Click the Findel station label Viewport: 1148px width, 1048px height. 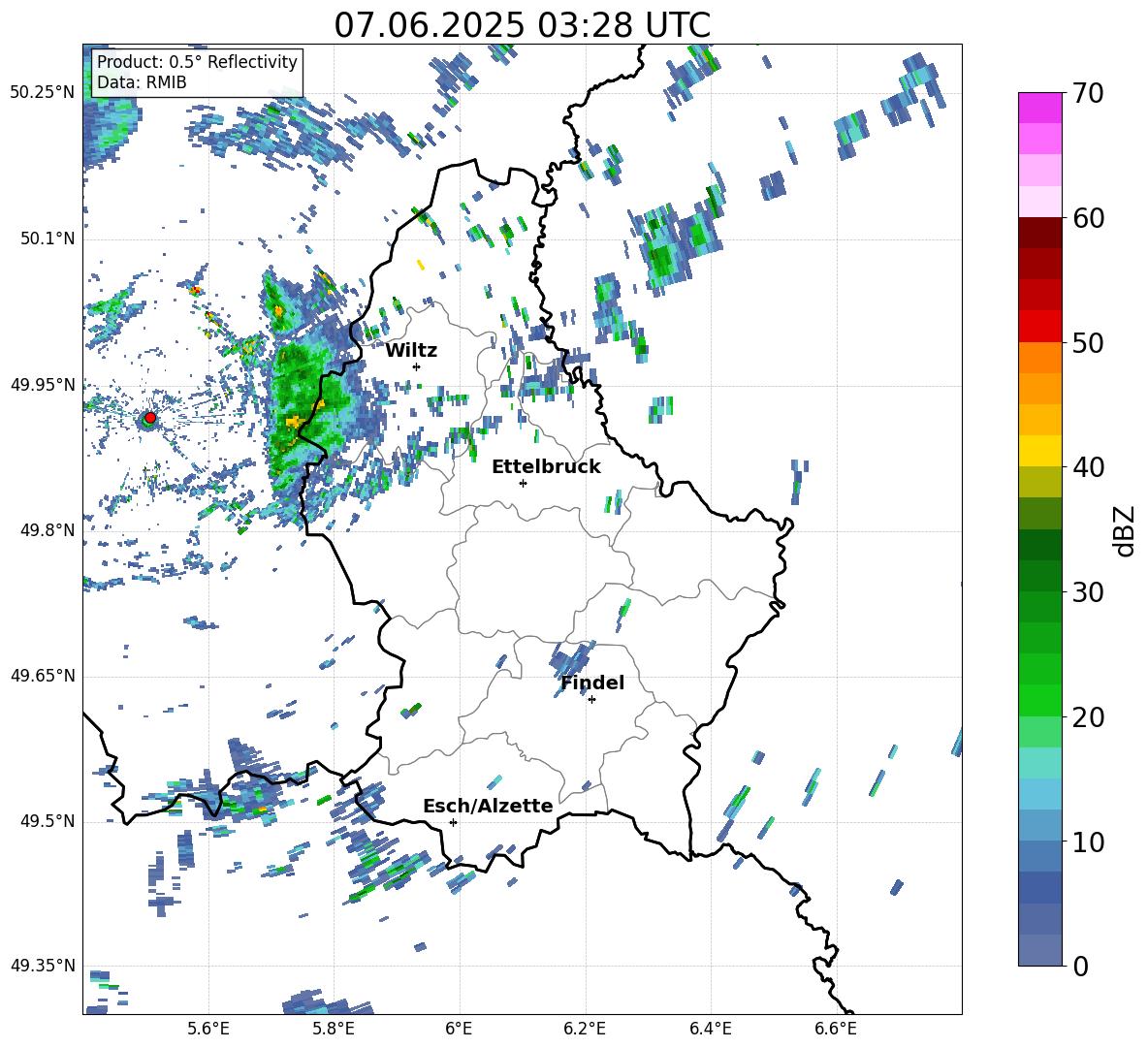point(592,683)
